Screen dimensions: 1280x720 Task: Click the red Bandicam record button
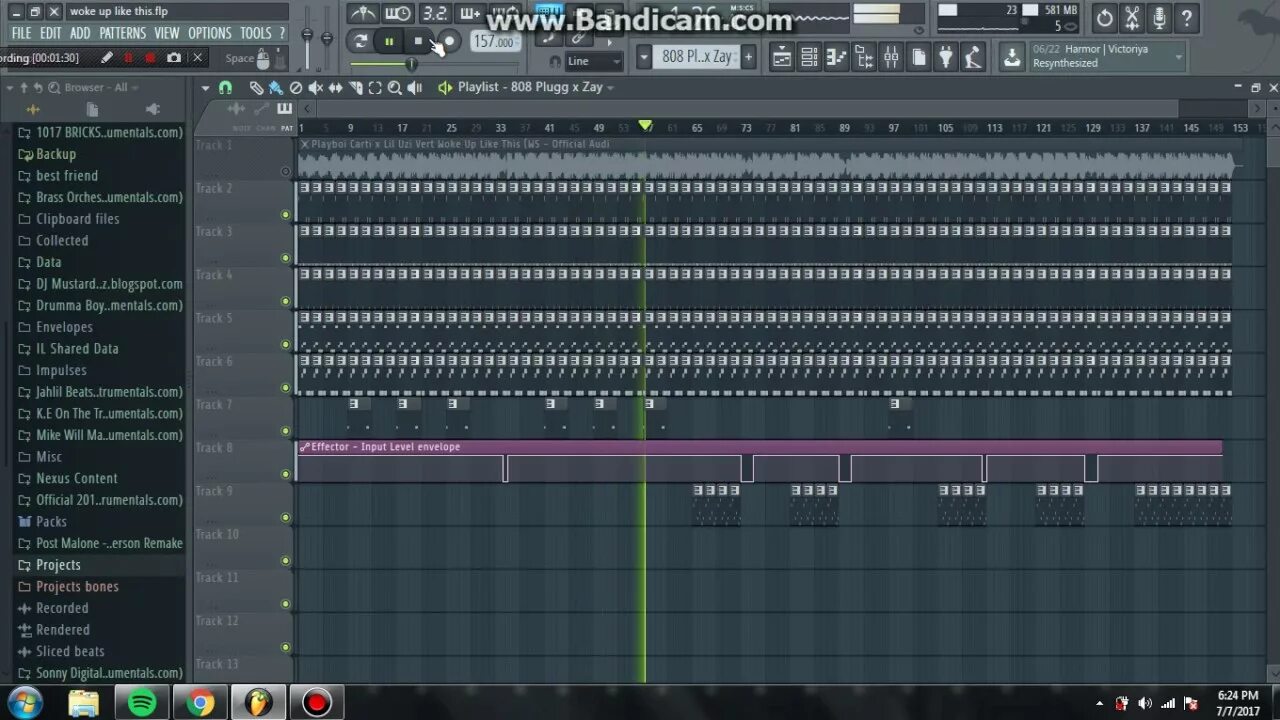[150, 58]
